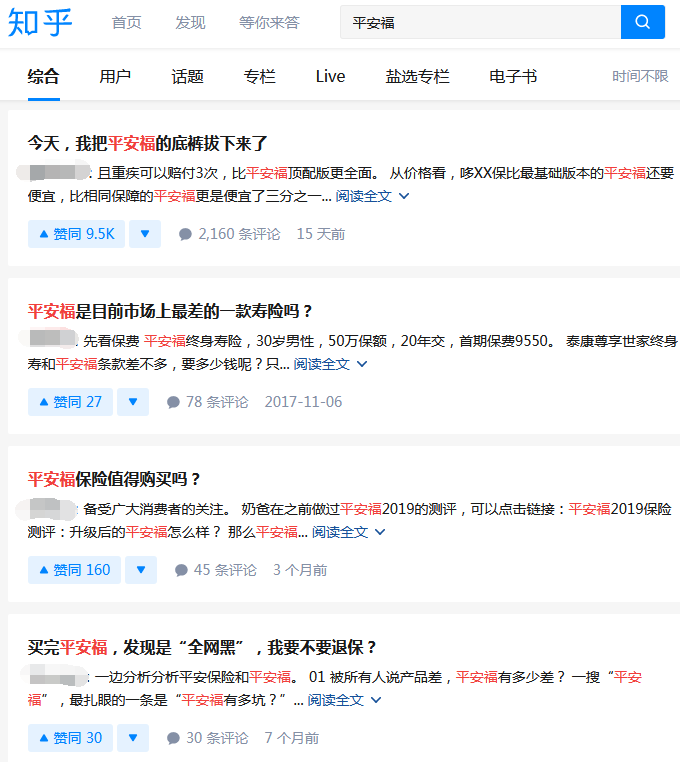Open the question 平安福保险值得购买吗？
The width and height of the screenshot is (680, 762).
pos(114,480)
